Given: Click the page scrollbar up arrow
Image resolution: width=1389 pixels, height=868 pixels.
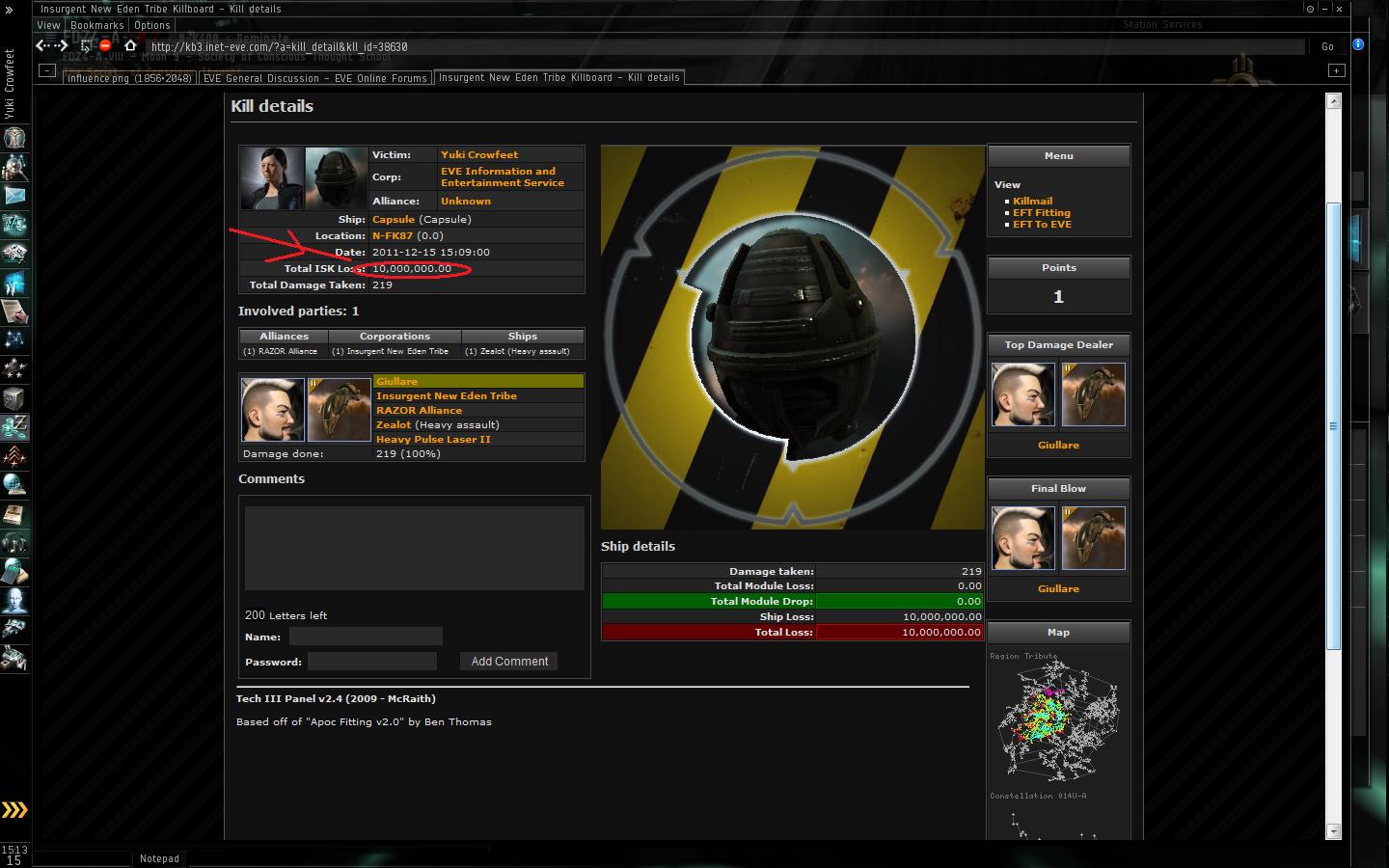Looking at the screenshot, I should [1334, 101].
